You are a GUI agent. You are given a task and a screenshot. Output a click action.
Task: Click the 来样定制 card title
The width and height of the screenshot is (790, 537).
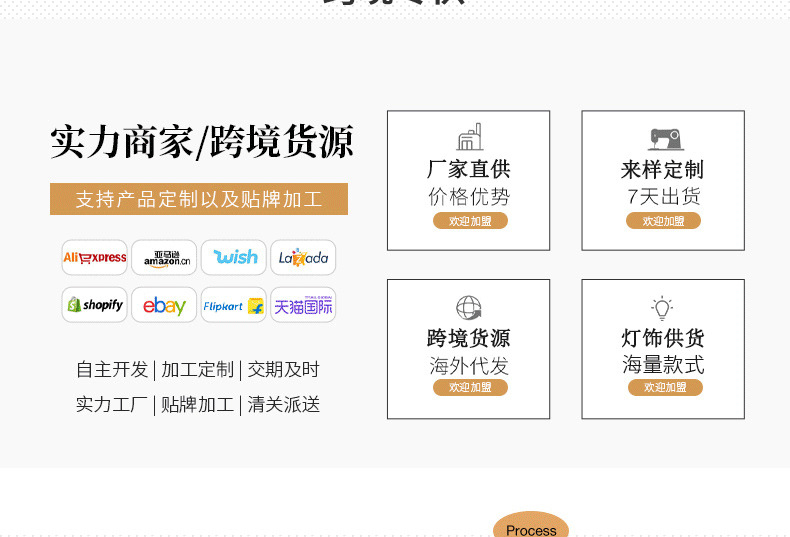point(662,169)
